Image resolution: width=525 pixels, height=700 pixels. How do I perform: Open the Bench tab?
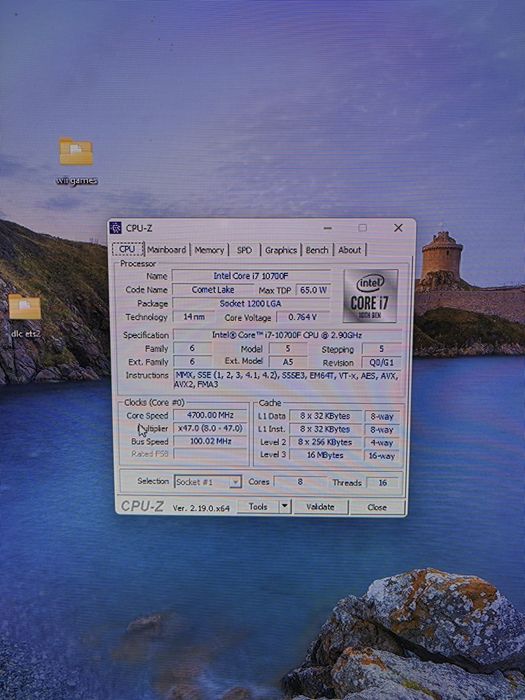tap(317, 250)
